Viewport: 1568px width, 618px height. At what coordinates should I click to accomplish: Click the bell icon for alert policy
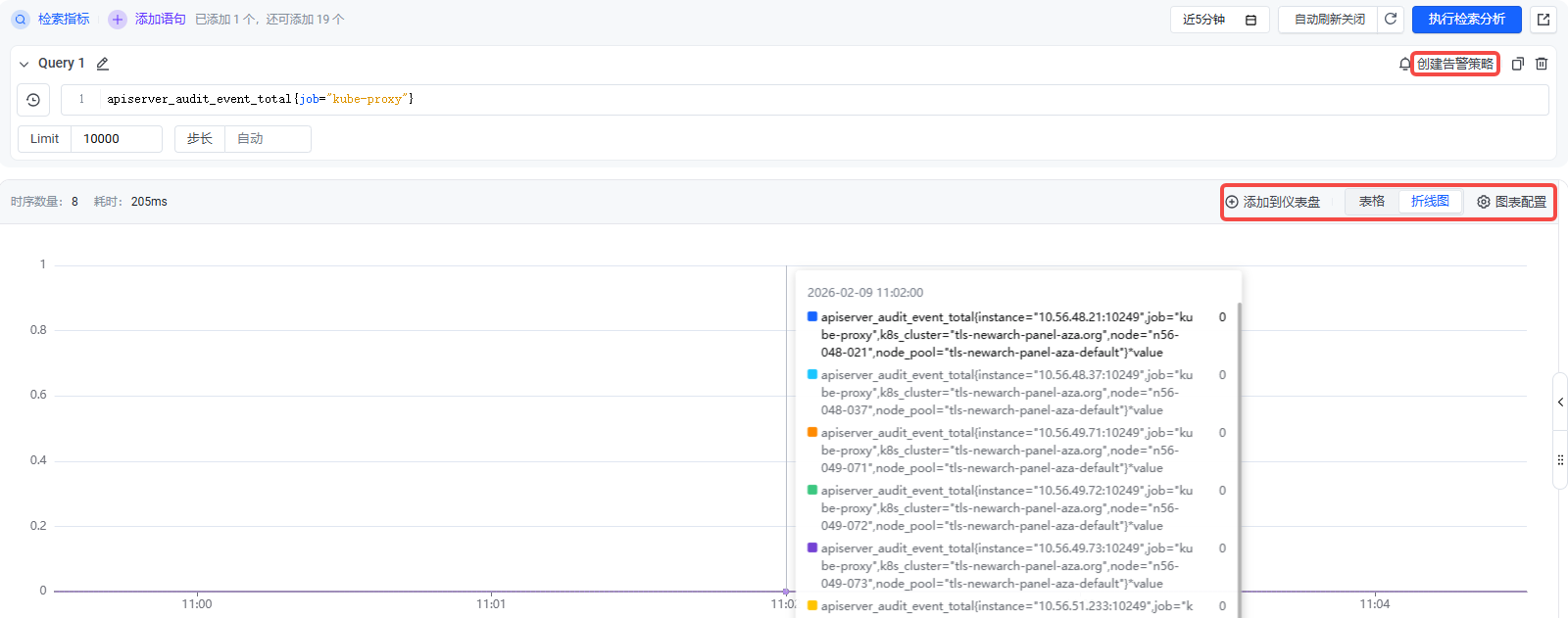tap(1404, 64)
